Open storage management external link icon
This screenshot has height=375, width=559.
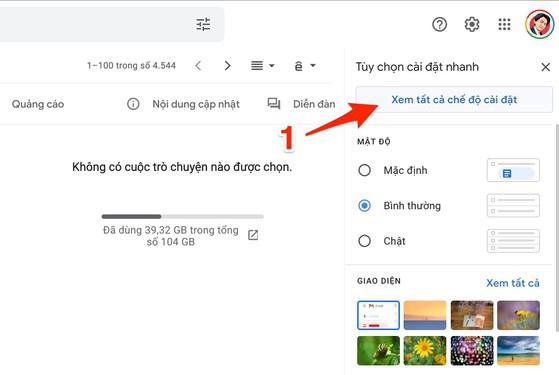pyautogui.click(x=253, y=235)
